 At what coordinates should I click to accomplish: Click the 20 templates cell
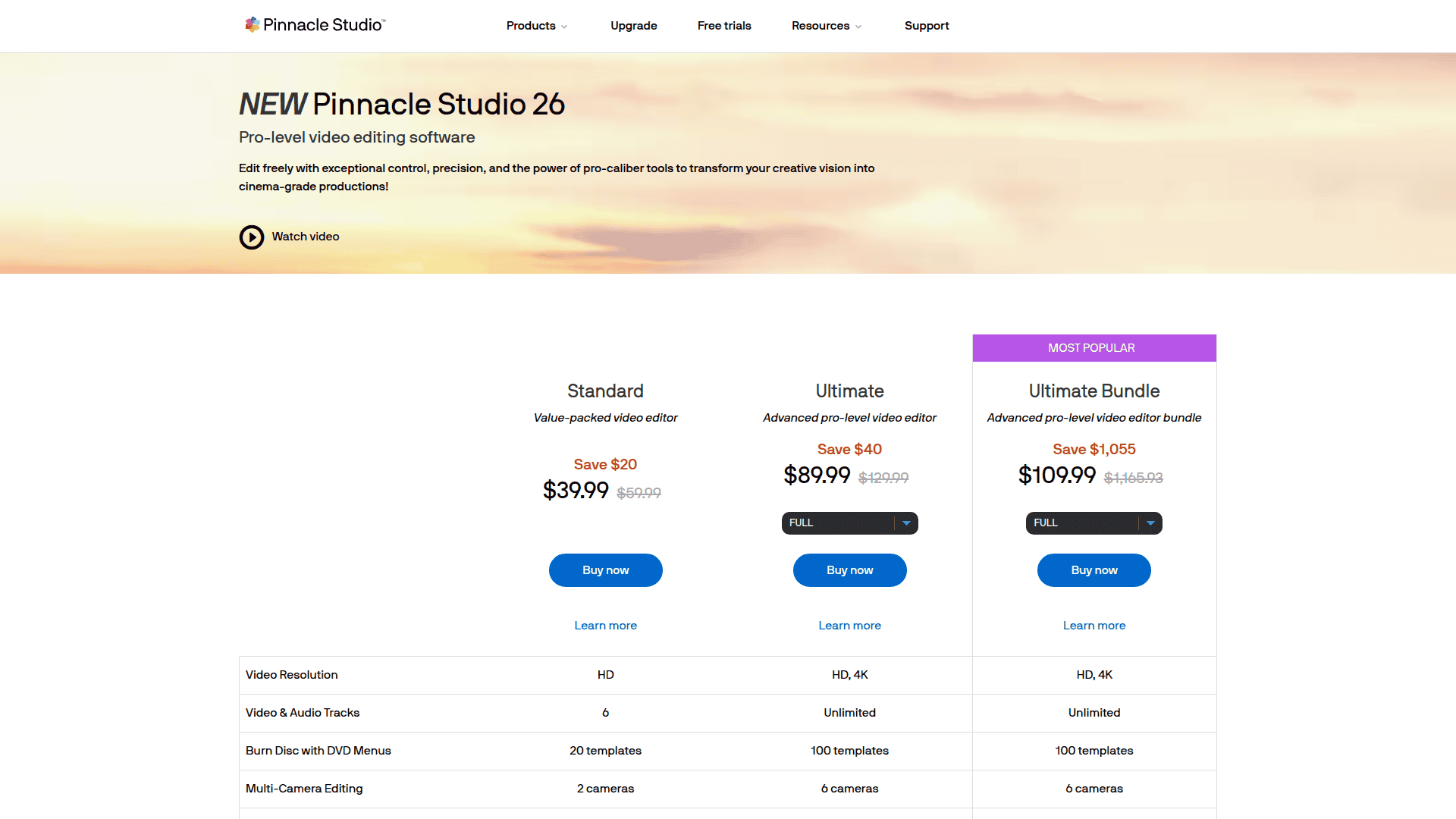pos(605,751)
